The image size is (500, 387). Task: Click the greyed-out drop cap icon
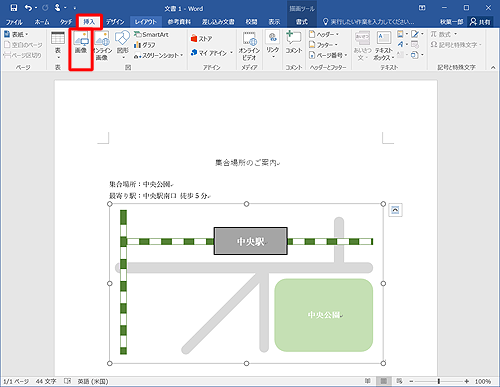[402, 55]
